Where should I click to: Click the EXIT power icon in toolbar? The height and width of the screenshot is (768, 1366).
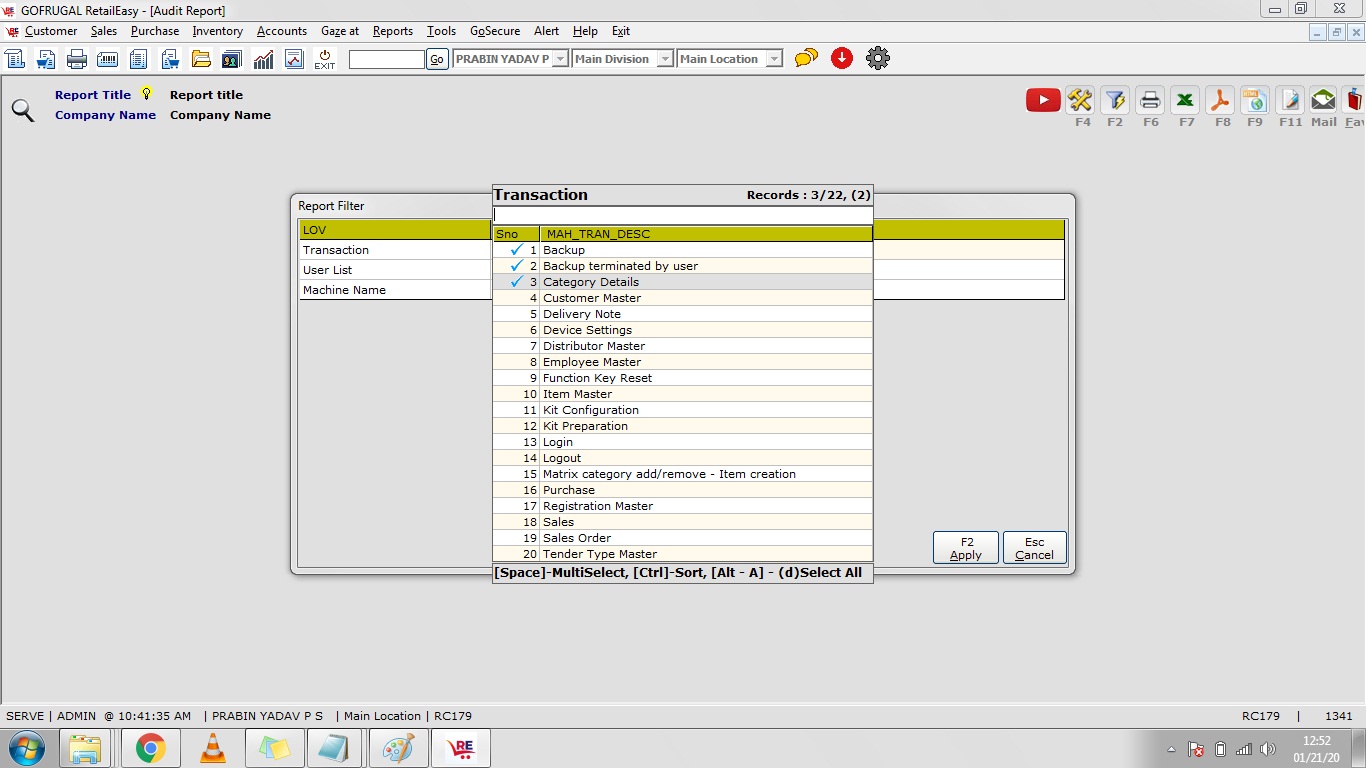pyautogui.click(x=325, y=59)
